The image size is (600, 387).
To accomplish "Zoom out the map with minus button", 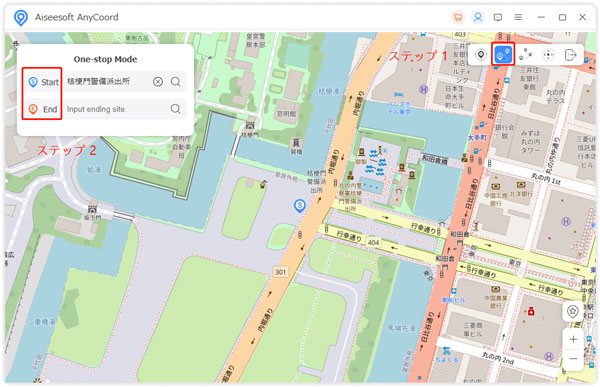I will pos(573,359).
